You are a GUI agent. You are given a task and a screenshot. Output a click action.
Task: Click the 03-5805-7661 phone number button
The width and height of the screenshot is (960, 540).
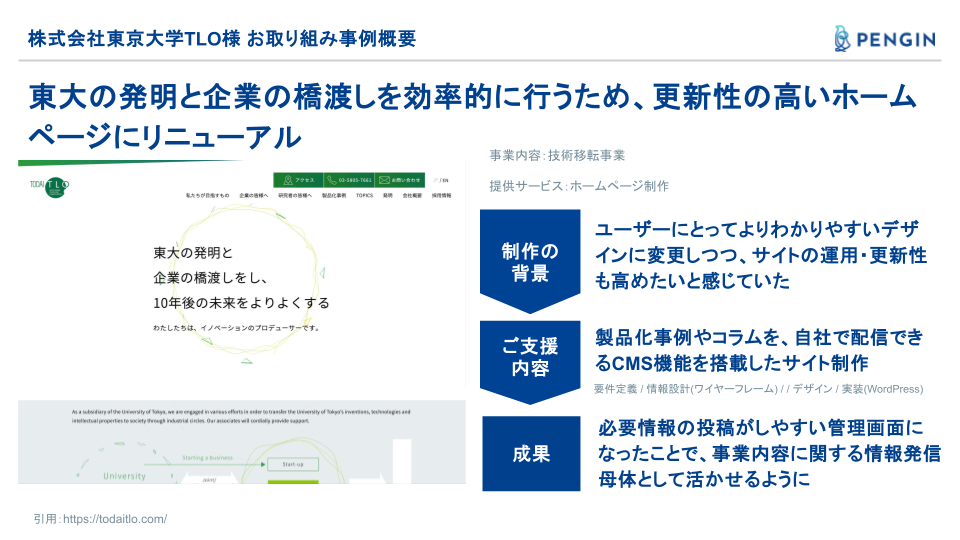(x=349, y=180)
